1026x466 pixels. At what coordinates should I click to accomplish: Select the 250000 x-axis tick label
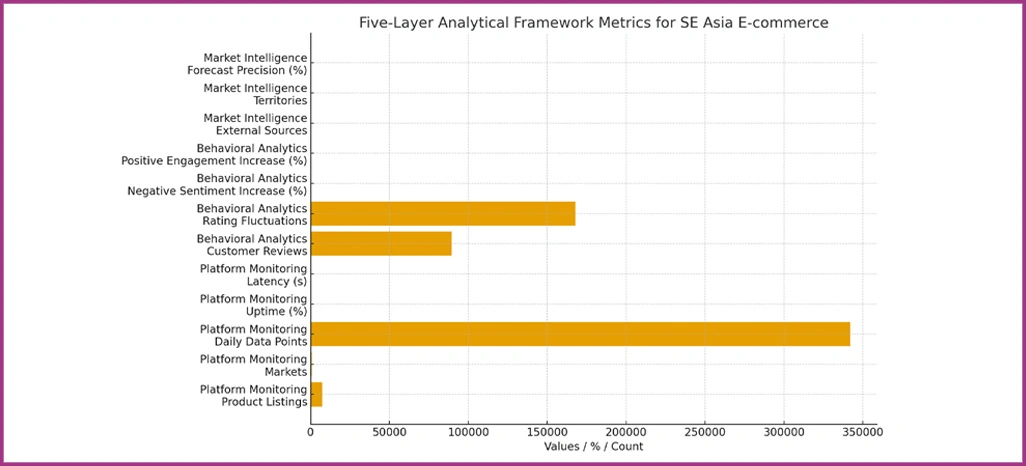pos(704,431)
